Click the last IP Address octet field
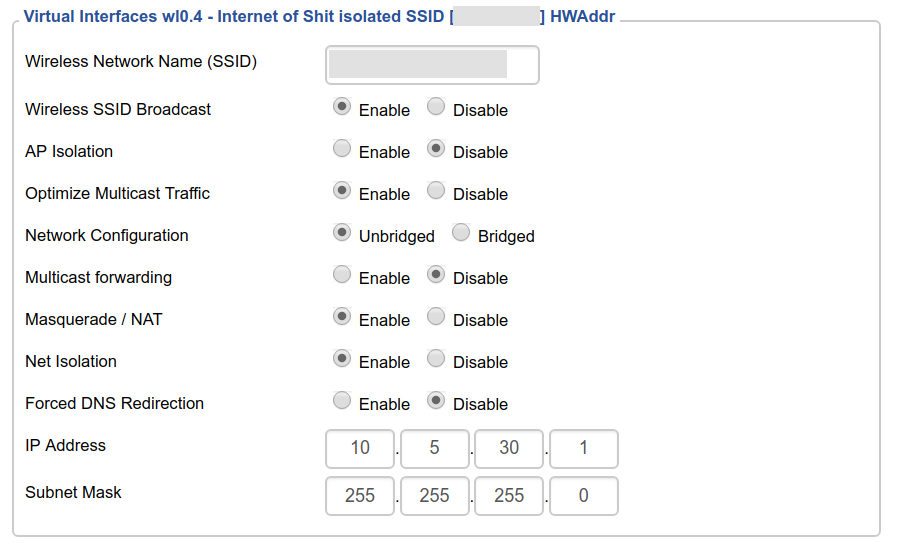The height and width of the screenshot is (549, 898). [x=584, y=448]
